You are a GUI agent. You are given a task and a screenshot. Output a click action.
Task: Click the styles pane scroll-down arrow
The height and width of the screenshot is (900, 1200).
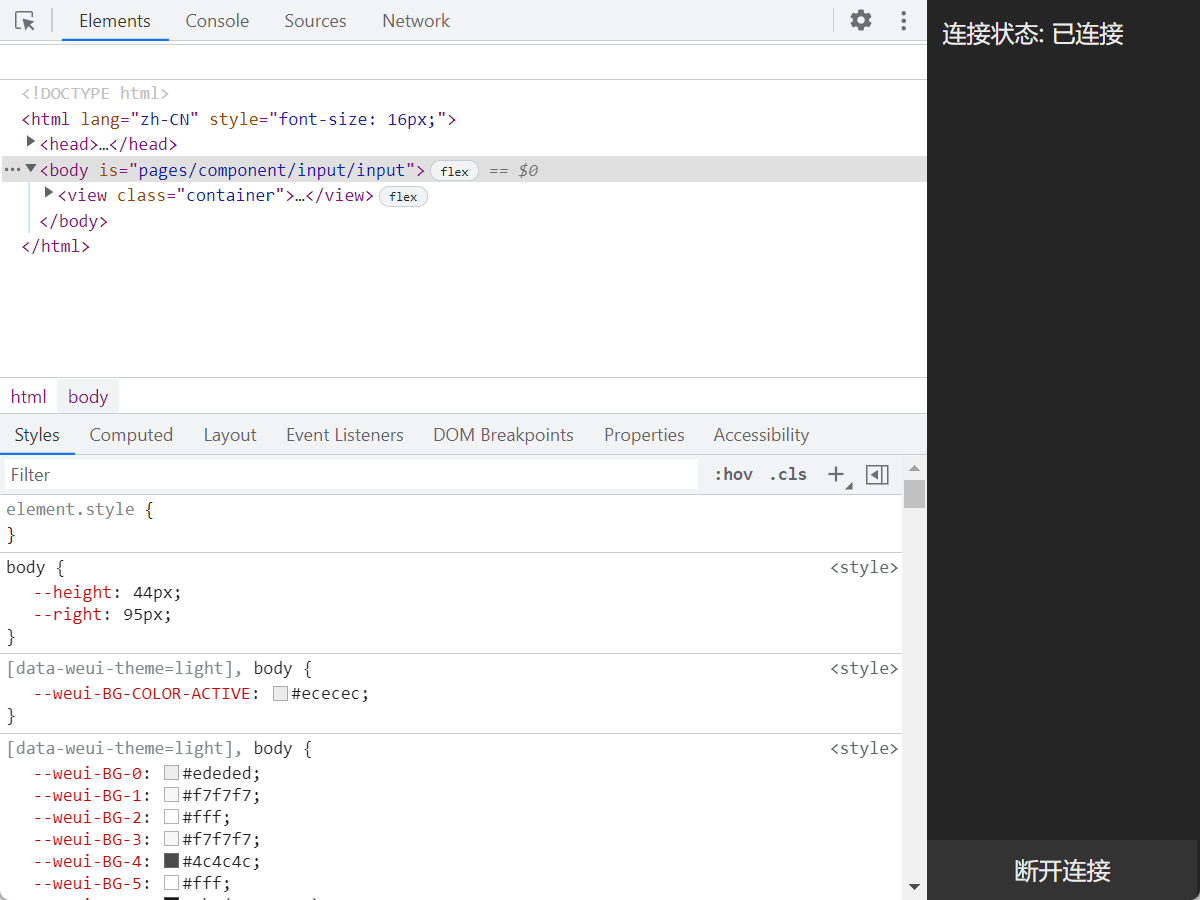[914, 886]
